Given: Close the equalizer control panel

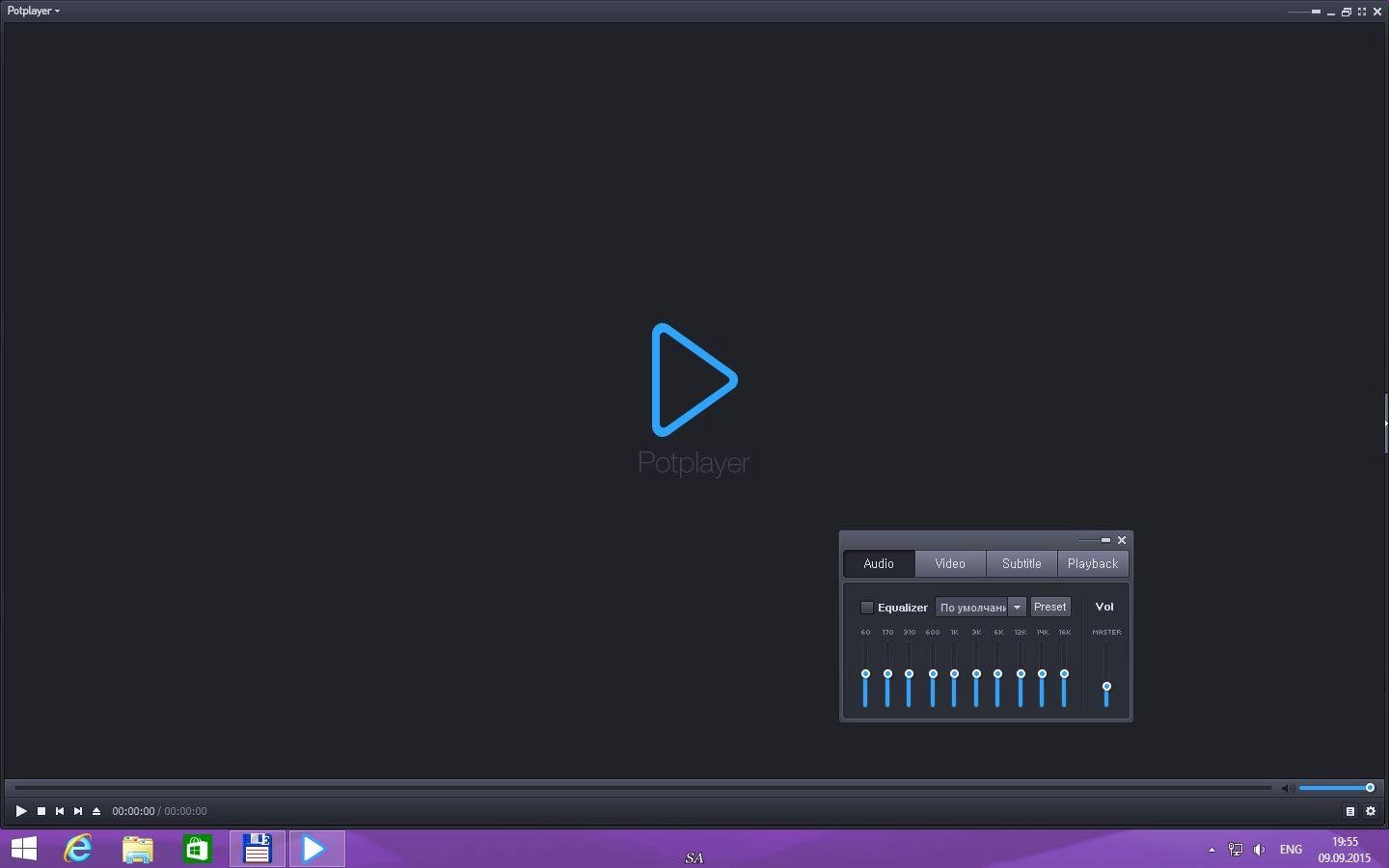Looking at the screenshot, I should pyautogui.click(x=1122, y=540).
